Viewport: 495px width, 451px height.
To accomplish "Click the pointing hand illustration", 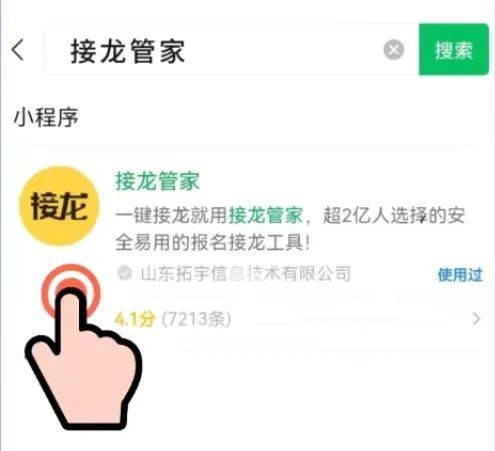I will pos(83,358).
